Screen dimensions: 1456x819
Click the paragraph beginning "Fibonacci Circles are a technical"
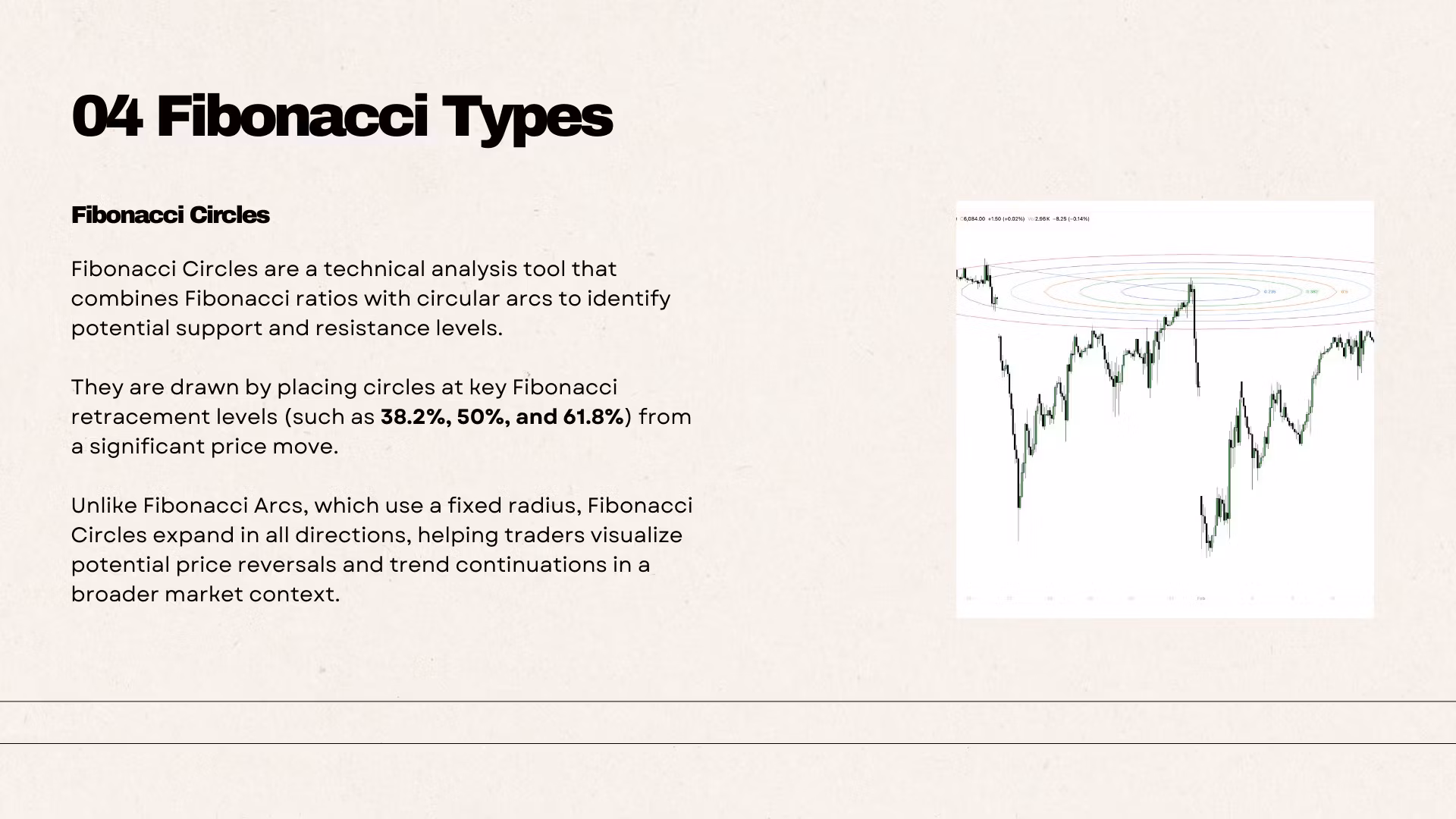[370, 298]
